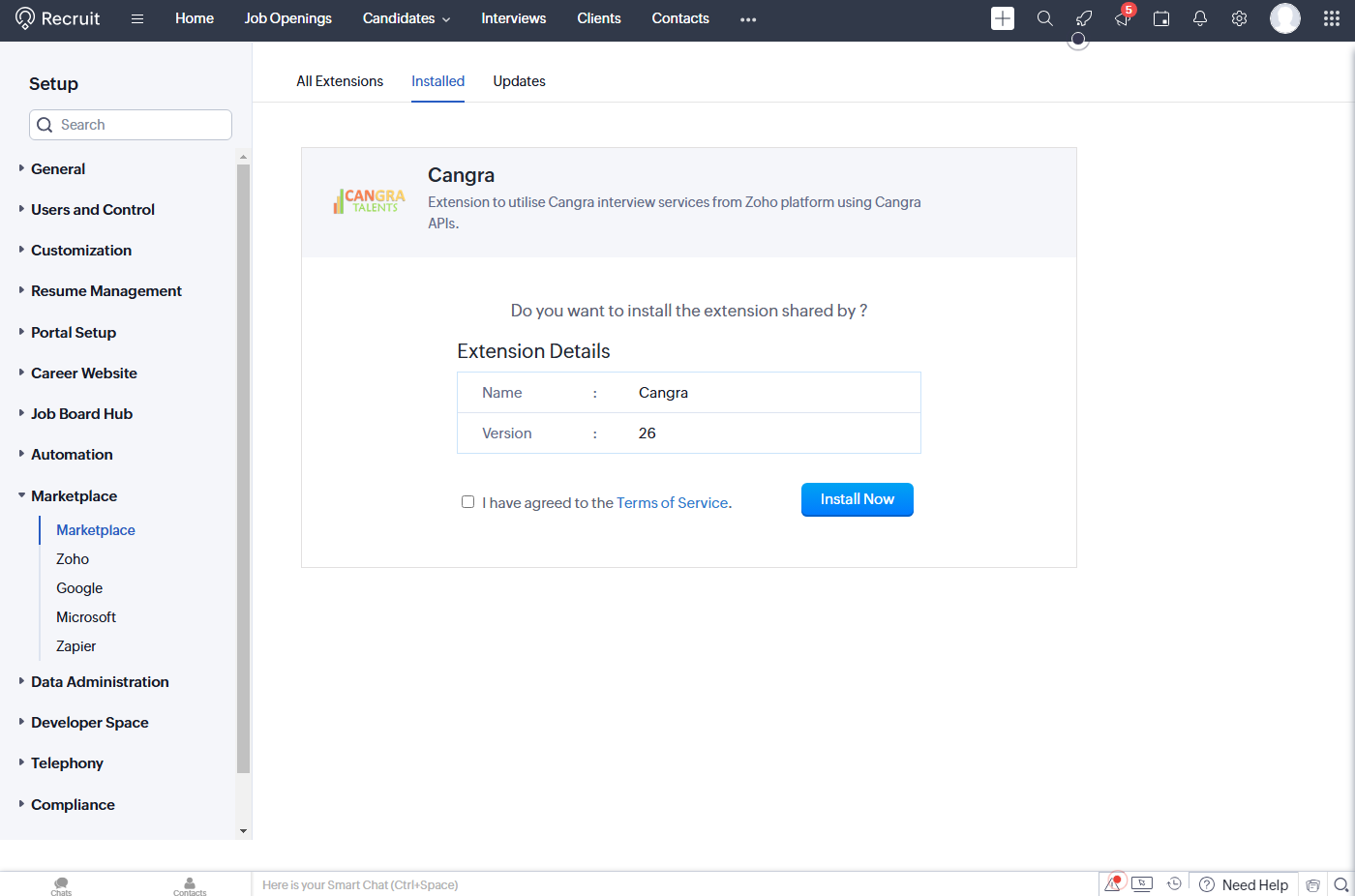Click the Need Help button
1355x896 pixels.
coord(1244,884)
